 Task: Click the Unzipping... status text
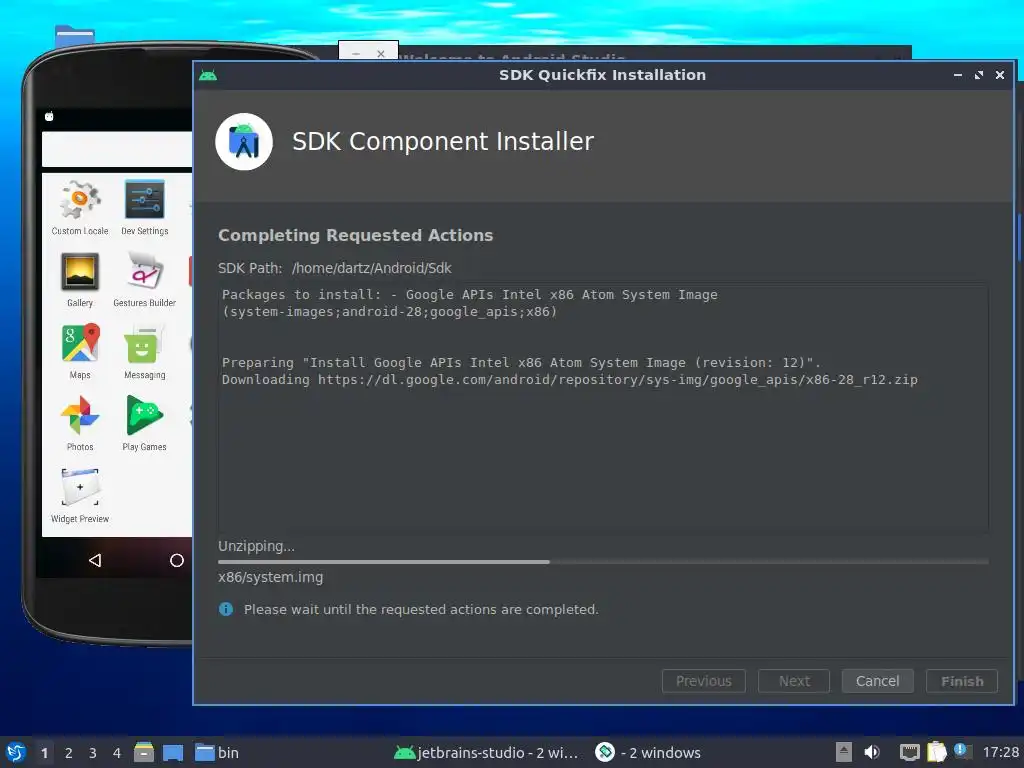click(256, 546)
